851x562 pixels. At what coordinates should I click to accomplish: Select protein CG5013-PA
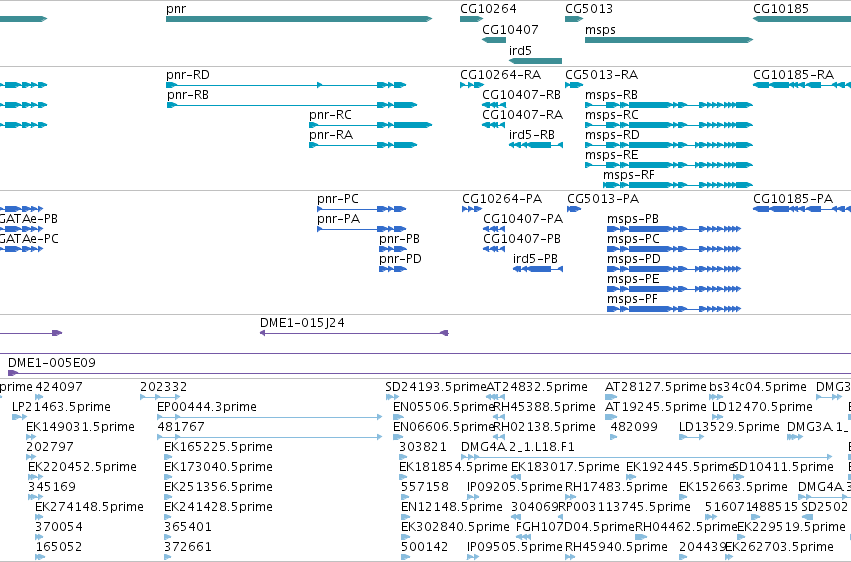pyautogui.click(x=574, y=209)
